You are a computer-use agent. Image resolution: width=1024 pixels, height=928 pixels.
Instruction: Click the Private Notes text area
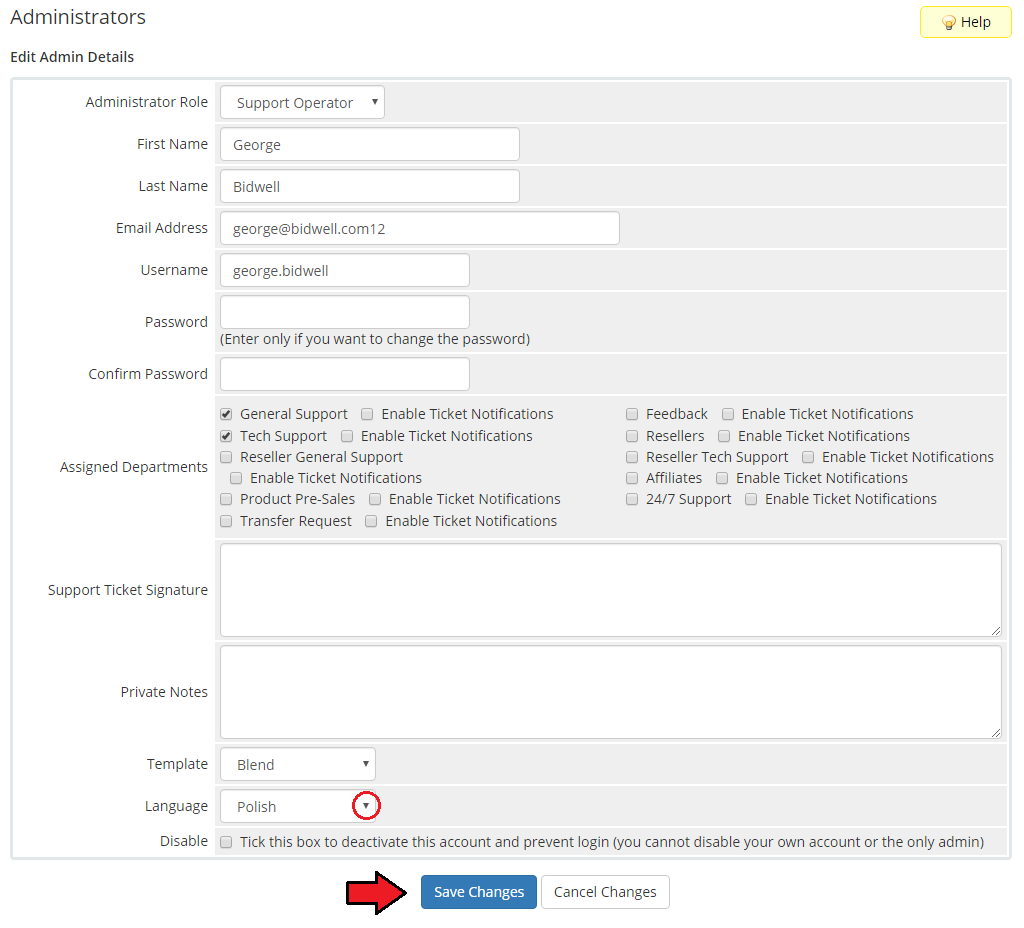[610, 692]
